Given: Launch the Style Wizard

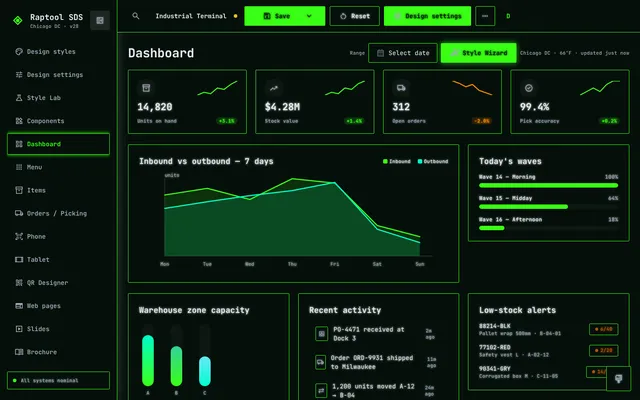Looking at the screenshot, I should click(x=478, y=53).
